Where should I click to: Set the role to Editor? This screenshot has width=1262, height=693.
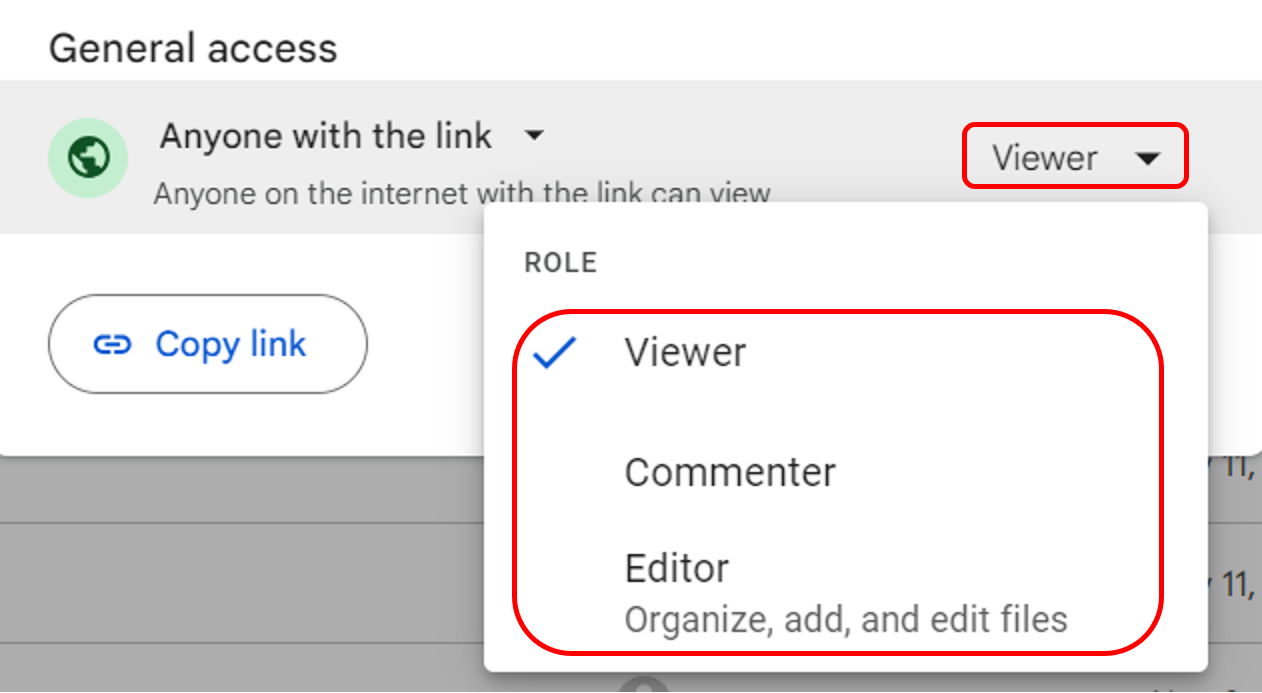point(677,568)
